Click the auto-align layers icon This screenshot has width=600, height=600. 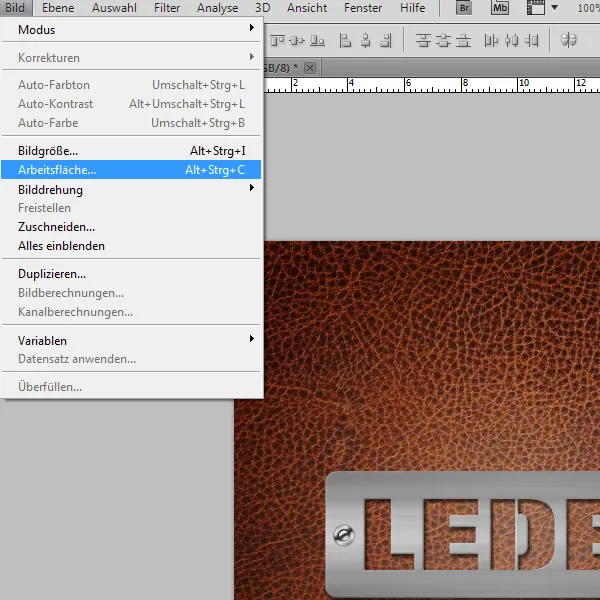point(569,41)
